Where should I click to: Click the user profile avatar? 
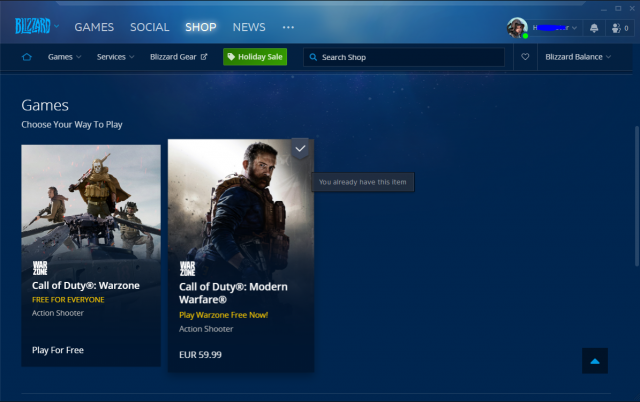pyautogui.click(x=517, y=27)
